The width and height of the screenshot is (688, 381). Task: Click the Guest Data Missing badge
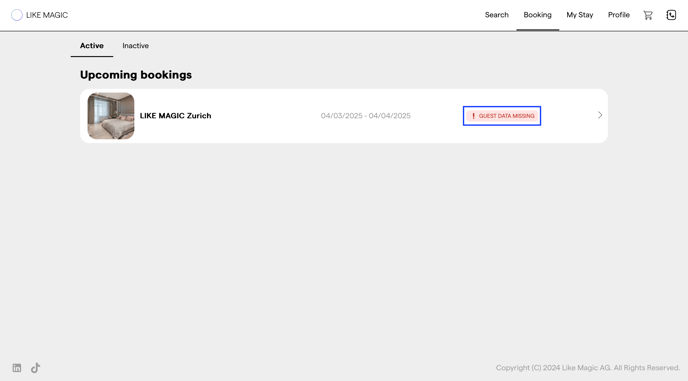click(x=502, y=116)
